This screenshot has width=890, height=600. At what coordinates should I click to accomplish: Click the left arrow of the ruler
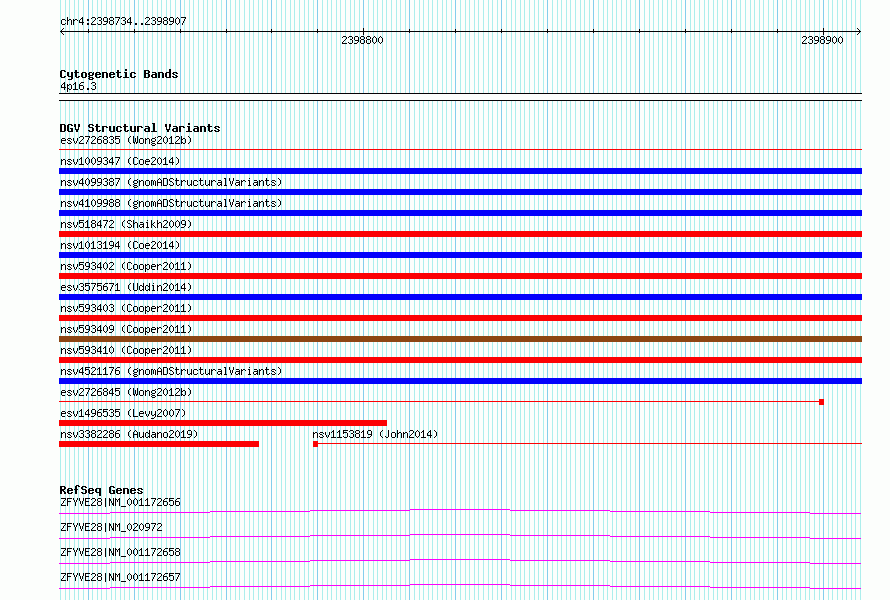[x=62, y=31]
